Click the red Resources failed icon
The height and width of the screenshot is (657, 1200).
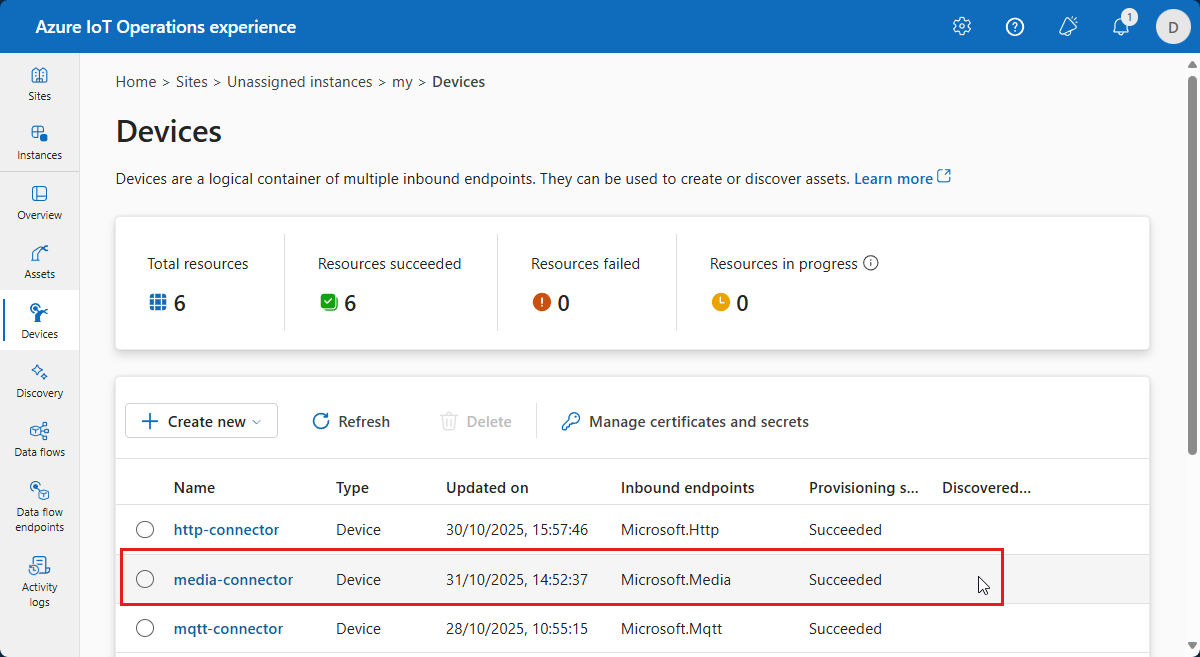pyautogui.click(x=542, y=302)
